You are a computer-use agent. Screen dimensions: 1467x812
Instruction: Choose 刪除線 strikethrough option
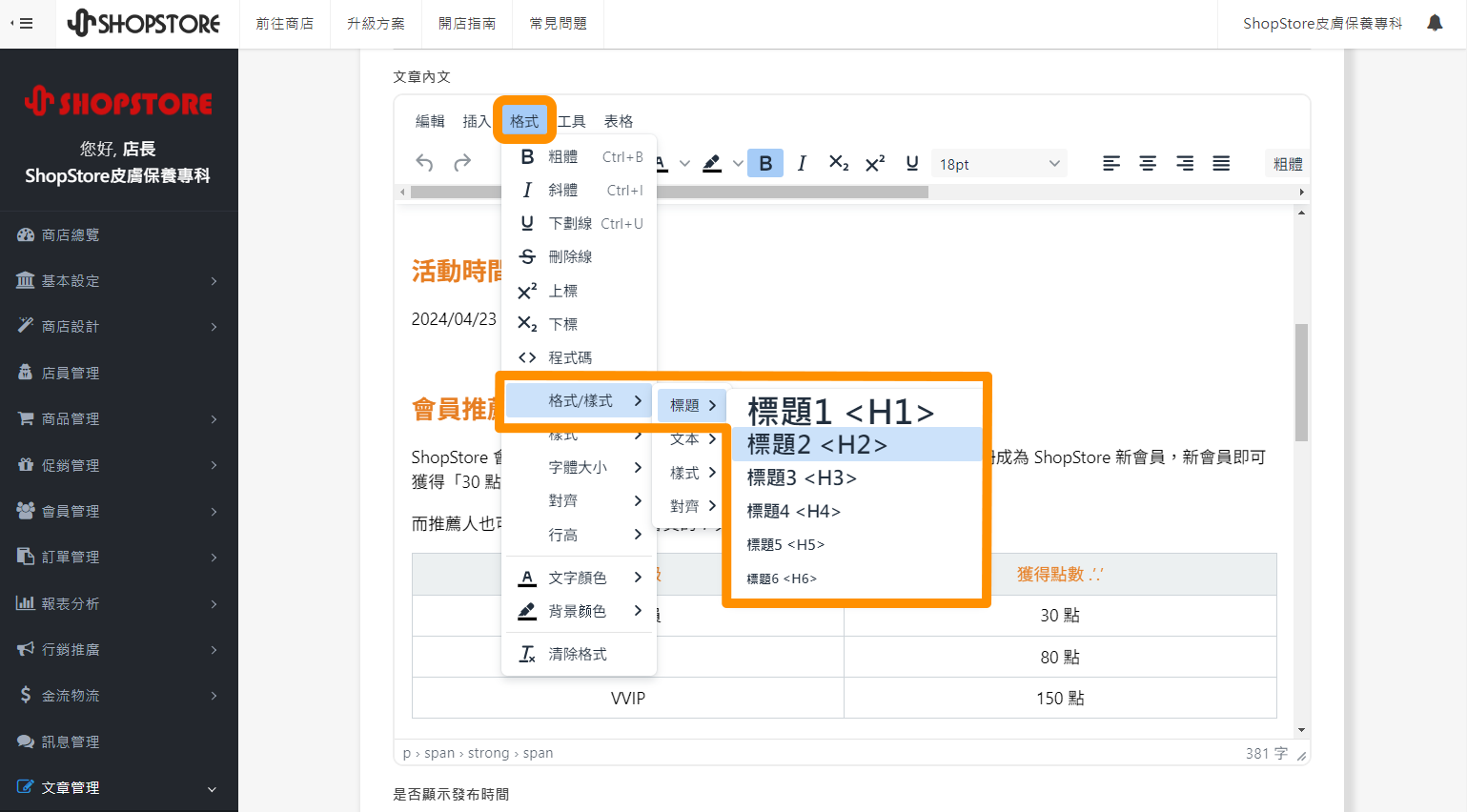tap(580, 256)
